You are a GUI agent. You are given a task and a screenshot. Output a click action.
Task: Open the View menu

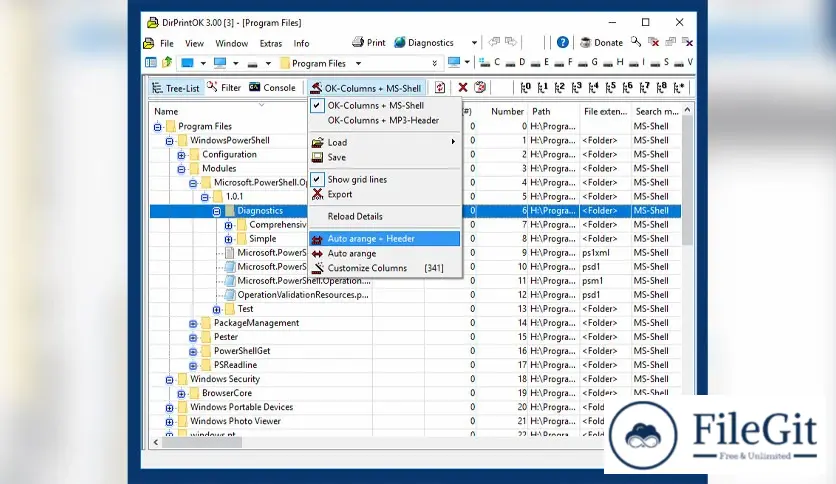pos(194,44)
